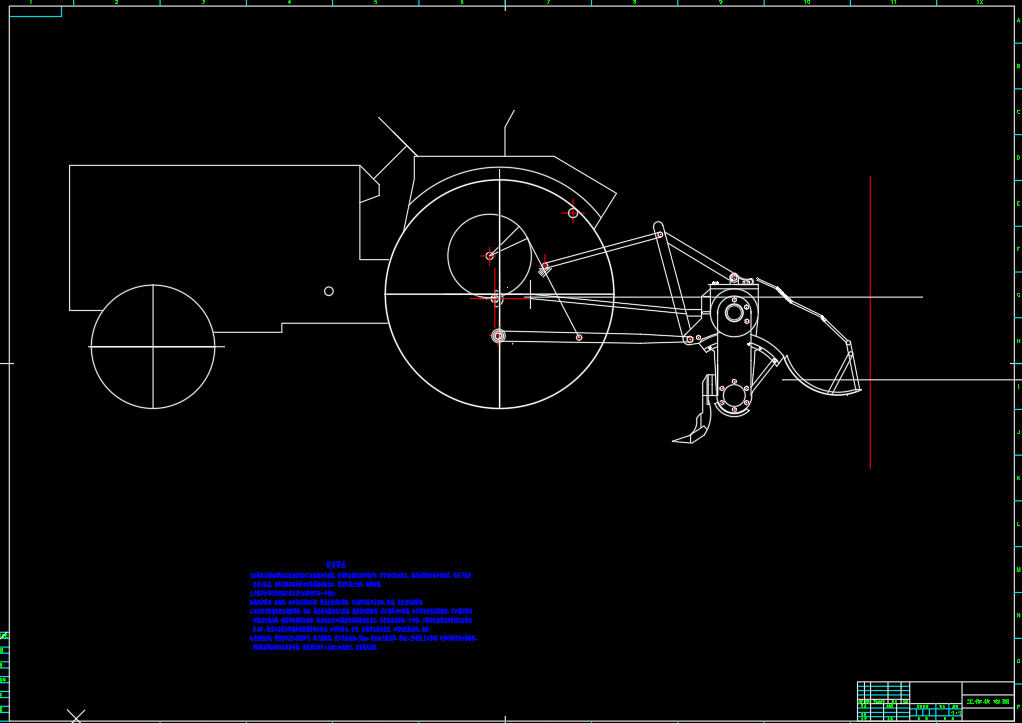This screenshot has width=1022, height=723.
Task: Select the blue technical requirements text block
Action: pos(360,611)
